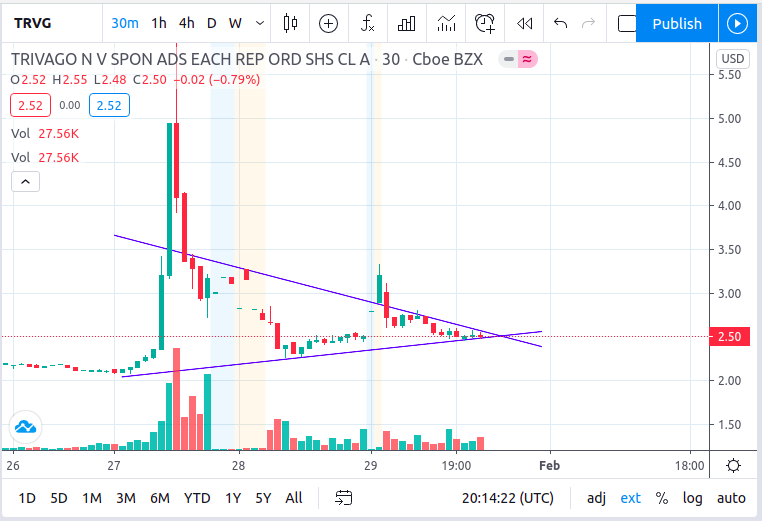
Task: Click the first Vol 27.56K indicator label
Action: [x=45, y=134]
